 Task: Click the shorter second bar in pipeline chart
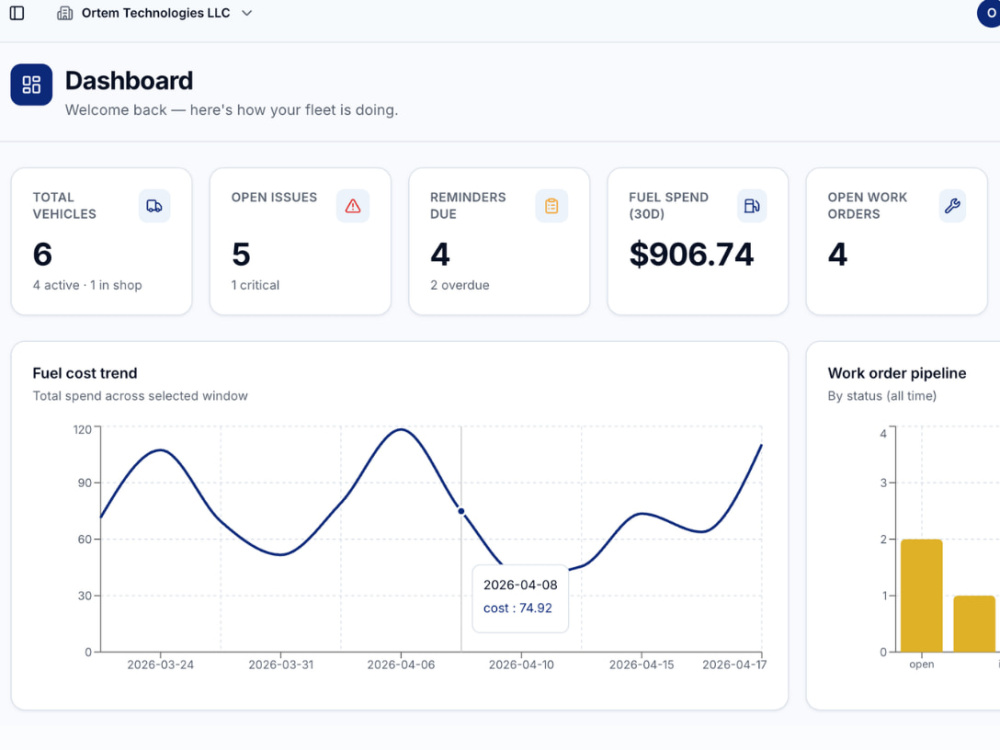pos(974,624)
